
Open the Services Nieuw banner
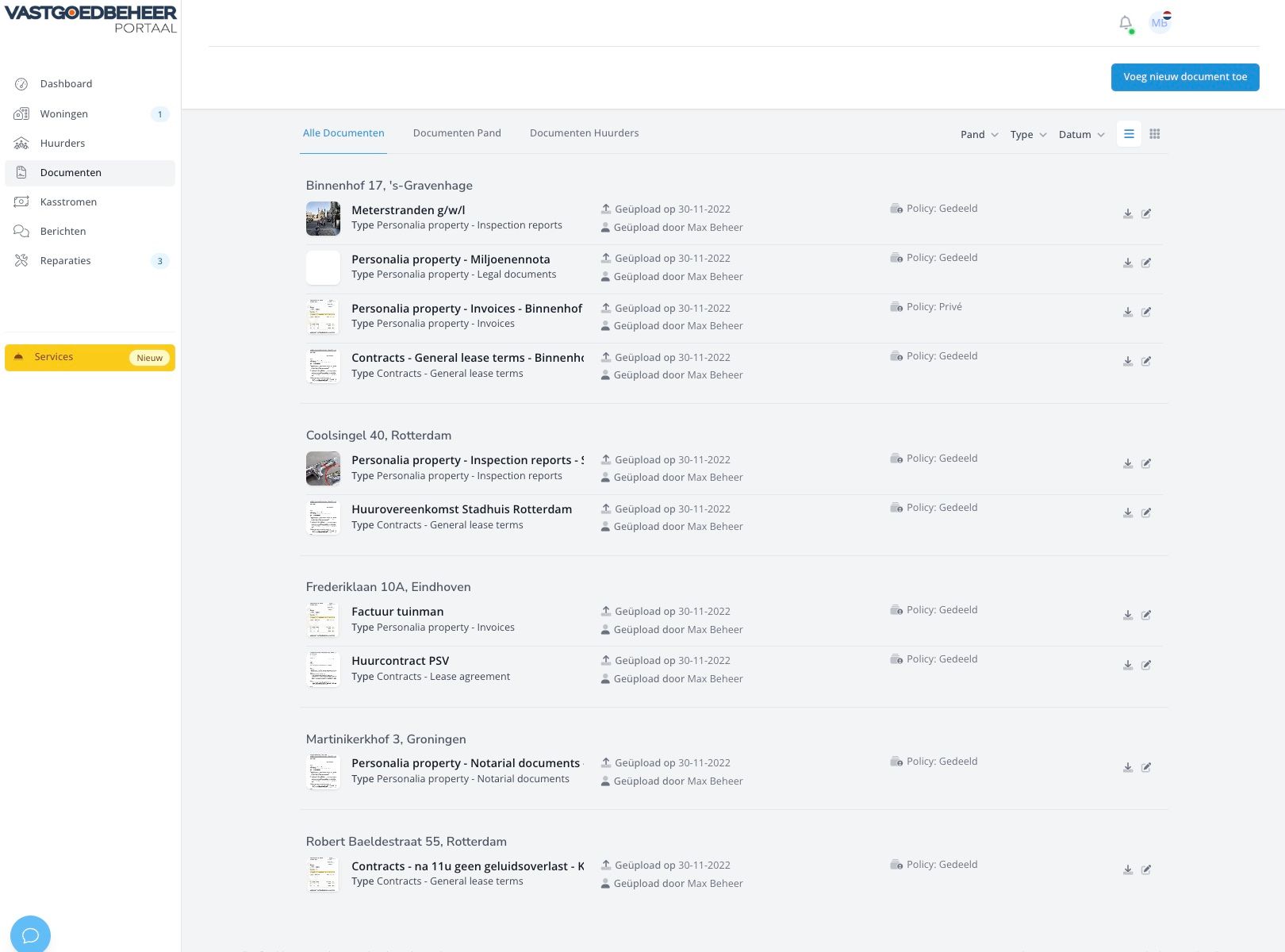[90, 358]
